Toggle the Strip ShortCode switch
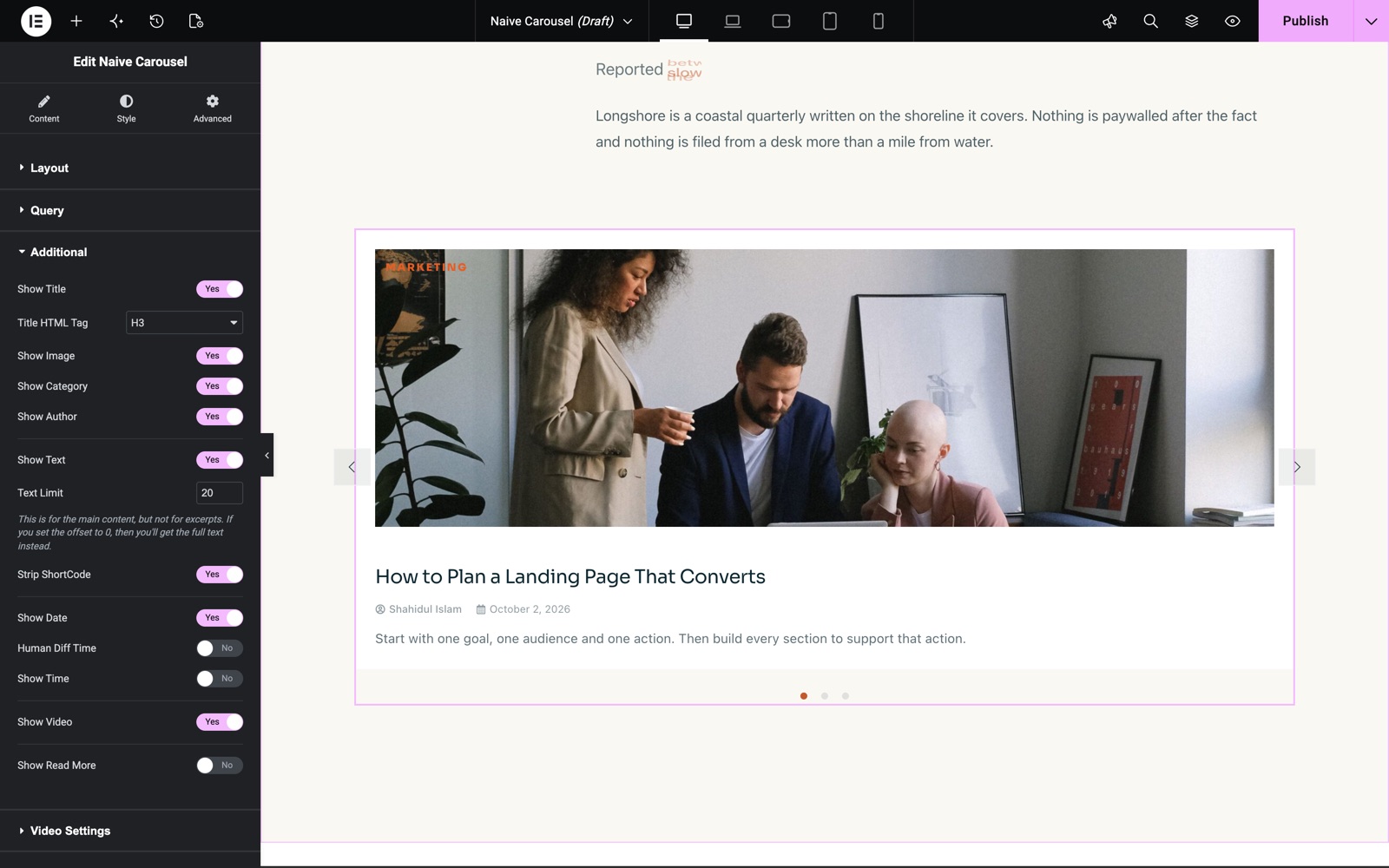This screenshot has width=1389, height=868. pos(220,575)
